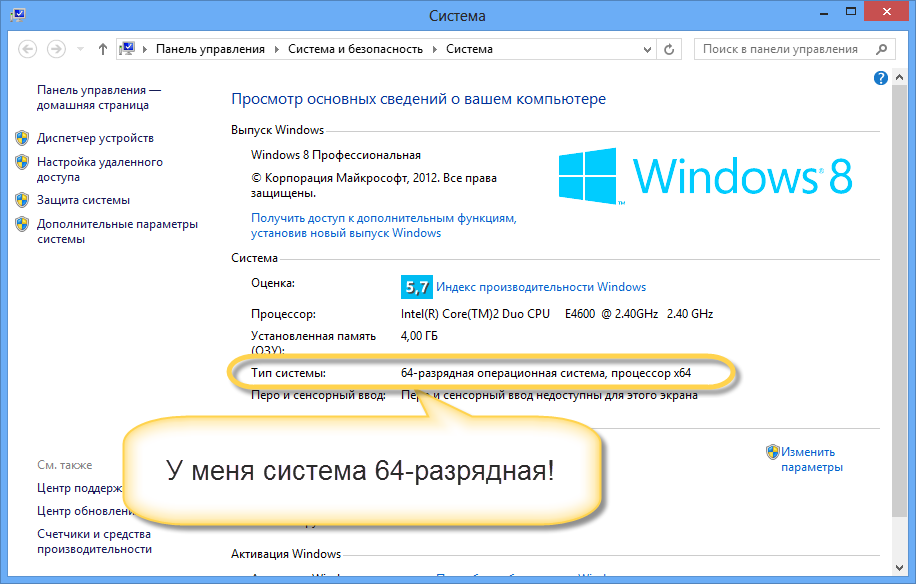Click shield icon beside Настройка удаленного доступа
916x584 pixels.
pos(22,162)
